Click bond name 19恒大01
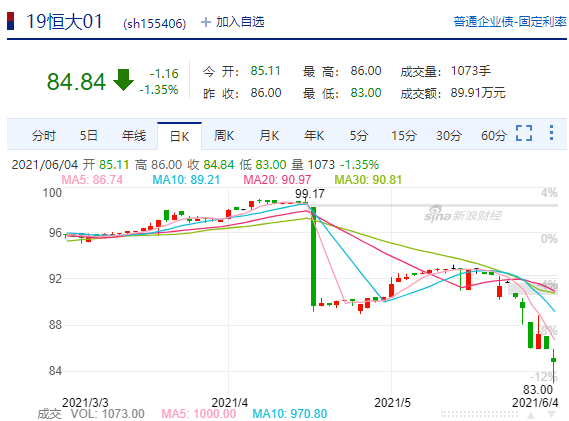 pyautogui.click(x=64, y=21)
